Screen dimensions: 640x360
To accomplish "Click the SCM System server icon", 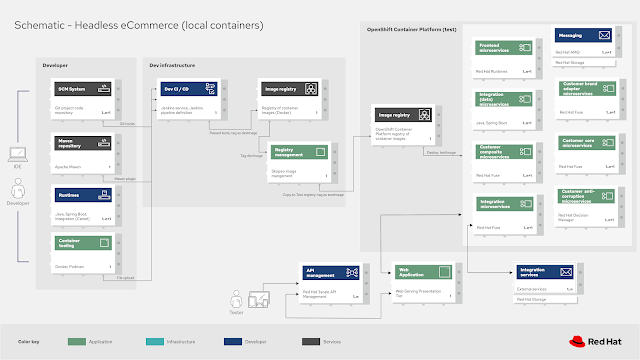I will (x=104, y=89).
